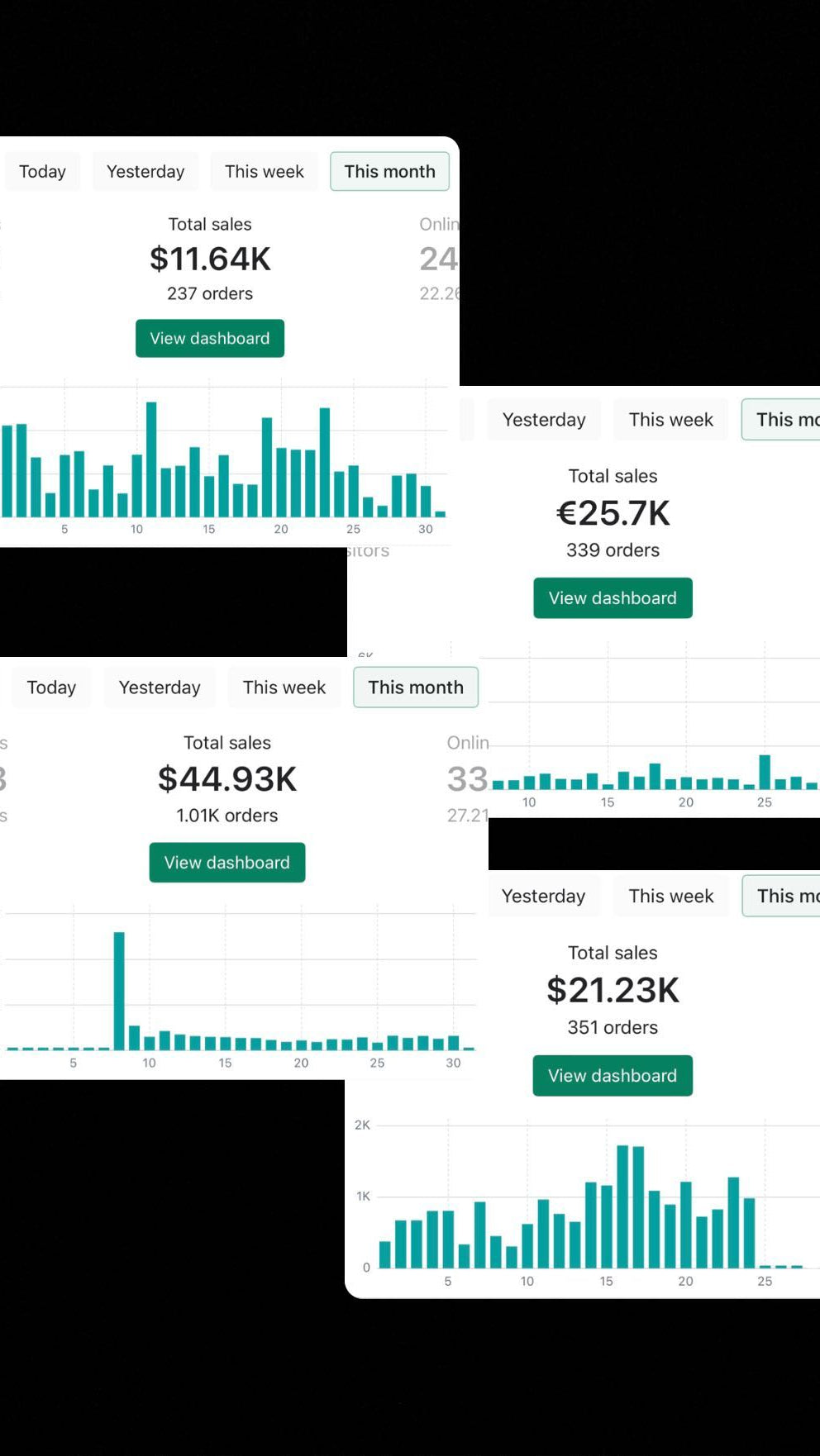Click the €25.7K total sales figure
The image size is (820, 1456).
tap(613, 513)
